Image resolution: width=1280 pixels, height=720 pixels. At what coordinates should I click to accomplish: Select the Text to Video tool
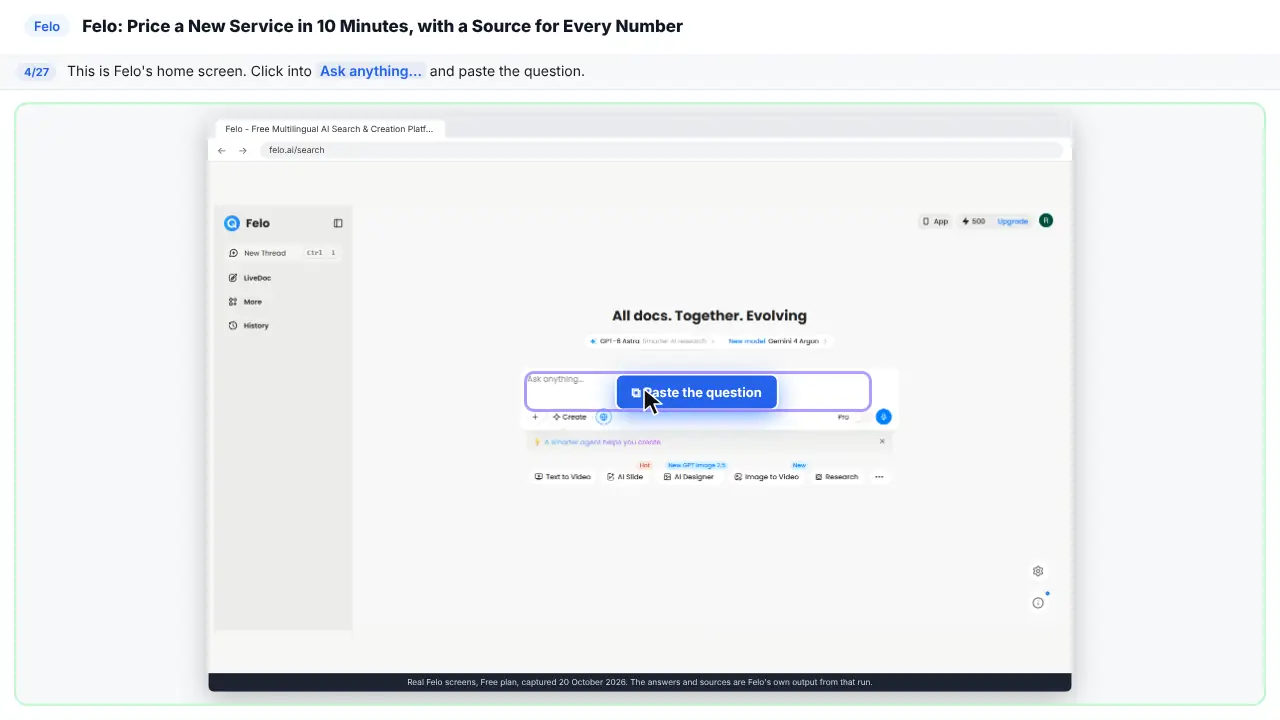click(563, 477)
